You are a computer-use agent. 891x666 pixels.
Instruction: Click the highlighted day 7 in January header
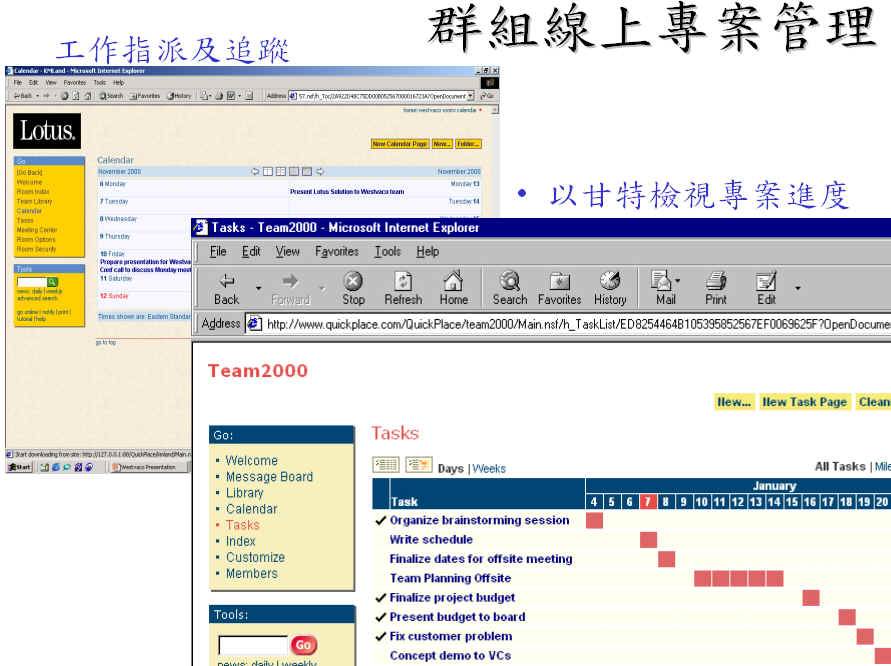(647, 502)
